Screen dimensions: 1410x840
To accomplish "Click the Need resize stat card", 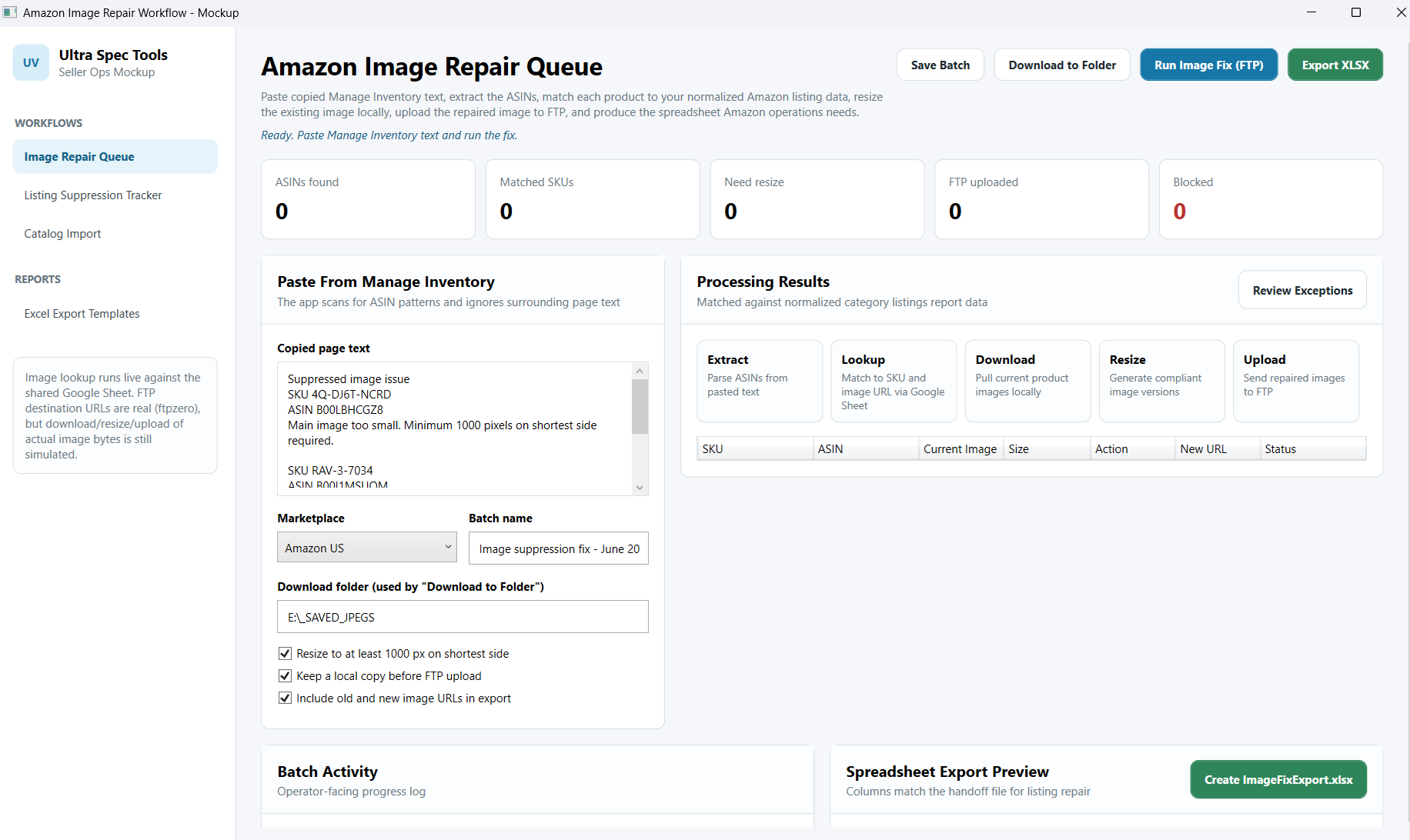I will tap(817, 199).
